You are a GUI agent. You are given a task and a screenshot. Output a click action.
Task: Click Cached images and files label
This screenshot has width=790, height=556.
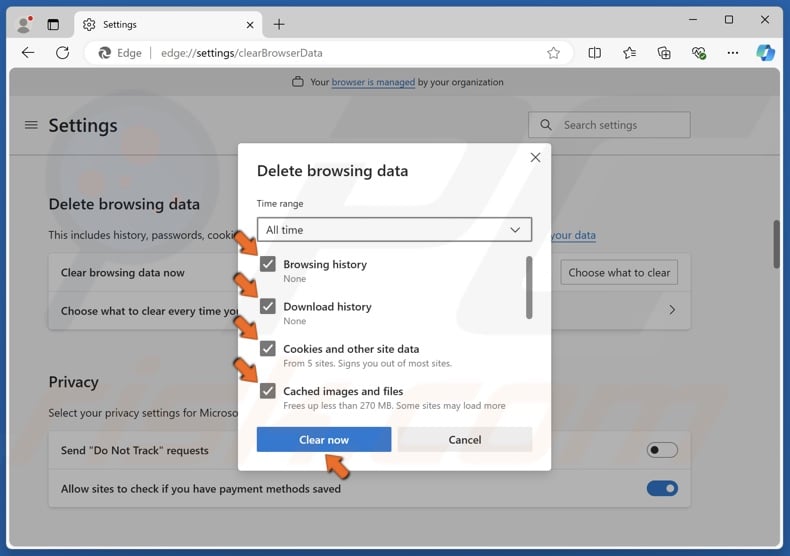point(343,391)
